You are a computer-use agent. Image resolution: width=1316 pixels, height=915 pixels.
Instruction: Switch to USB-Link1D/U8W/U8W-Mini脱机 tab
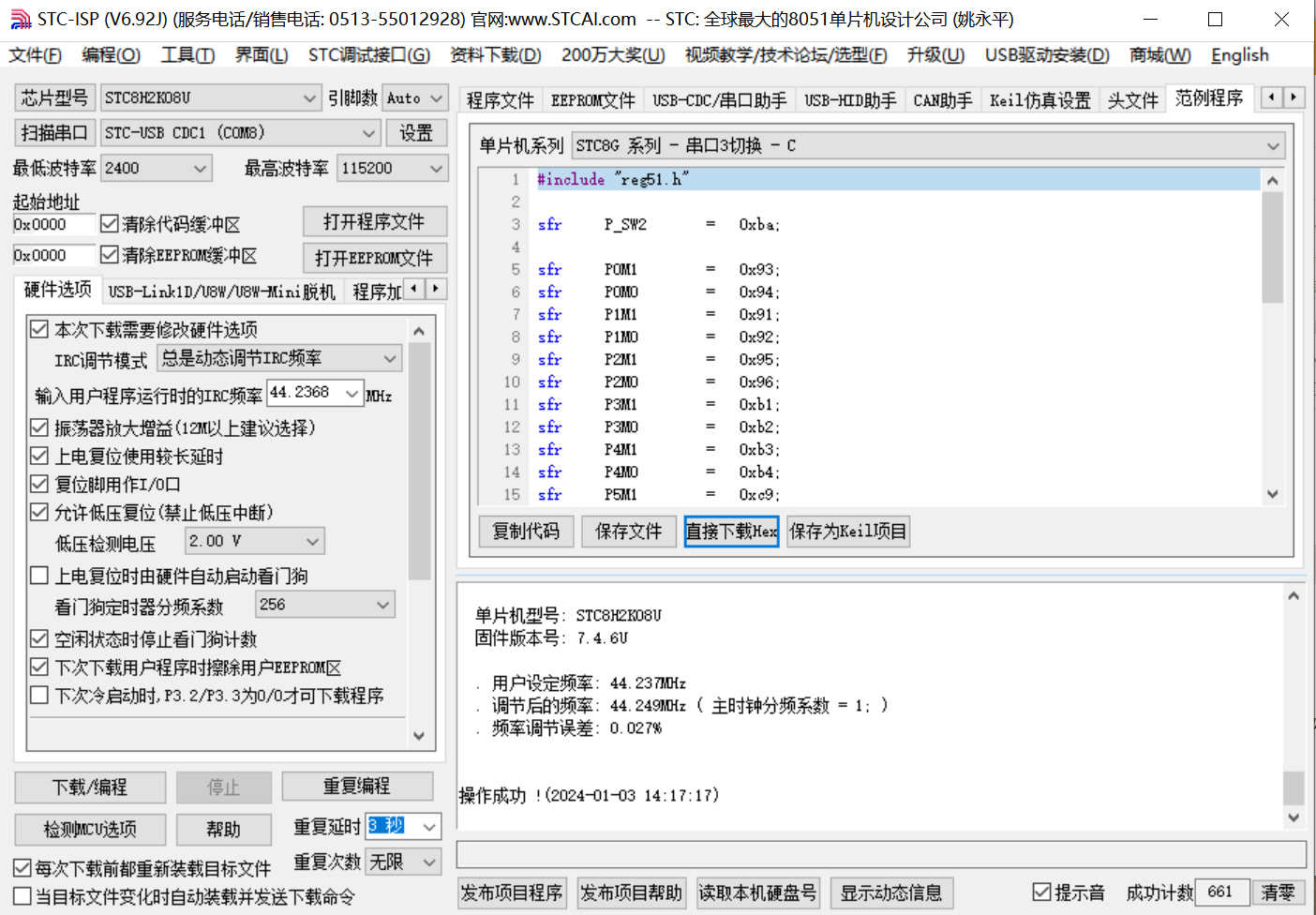pyautogui.click(x=221, y=292)
